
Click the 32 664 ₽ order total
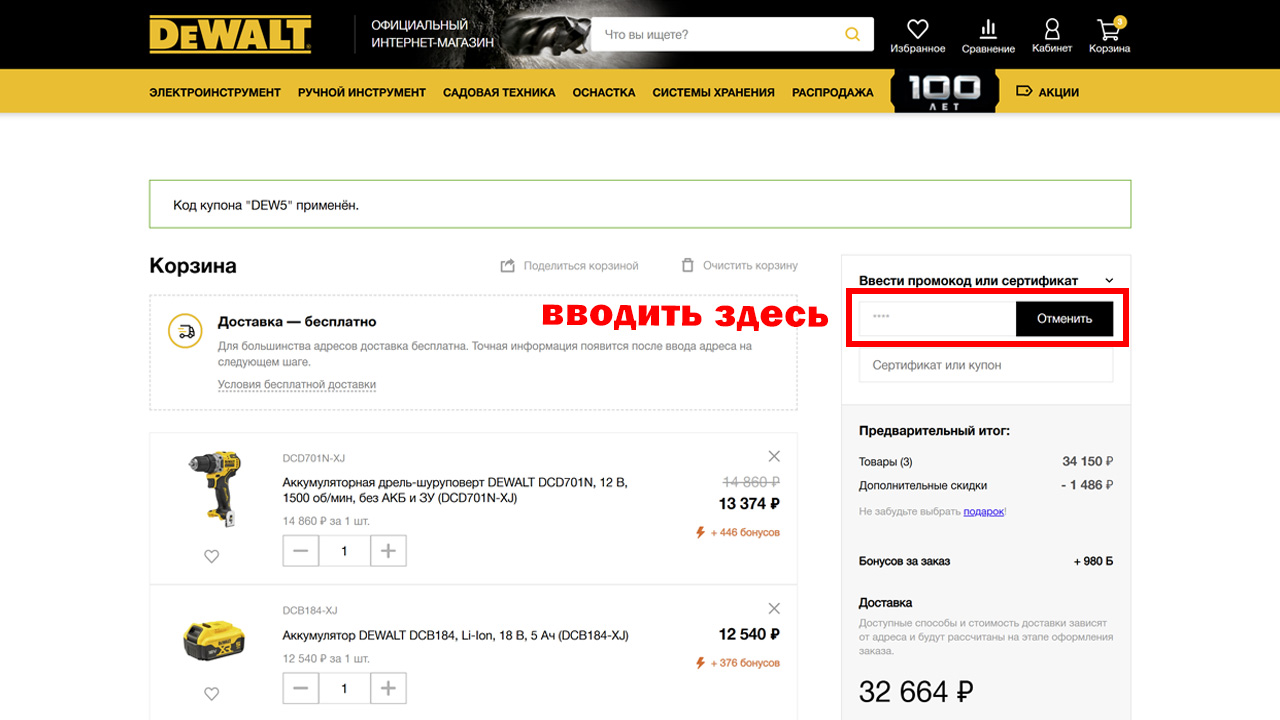tap(916, 691)
